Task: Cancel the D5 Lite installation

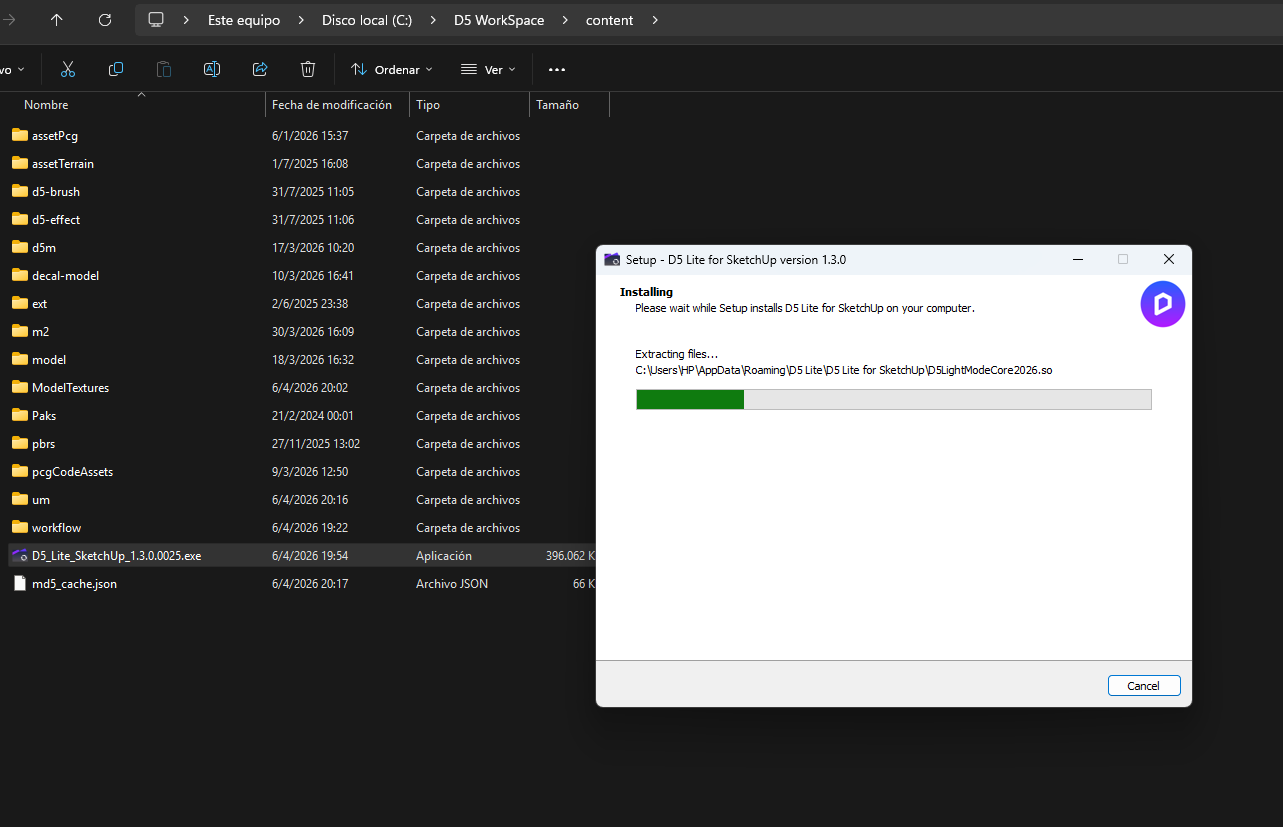Action: [x=1143, y=686]
